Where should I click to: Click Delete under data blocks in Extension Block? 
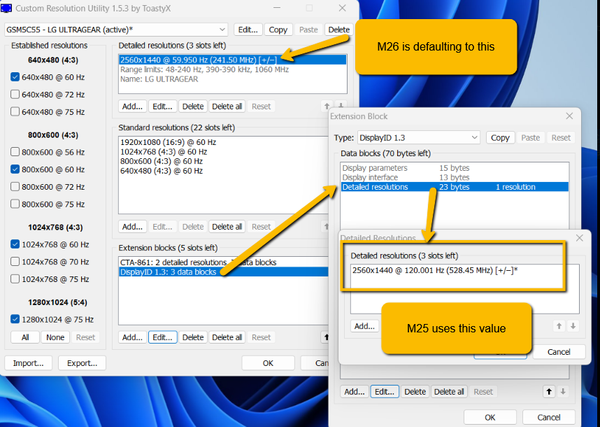tap(415, 392)
